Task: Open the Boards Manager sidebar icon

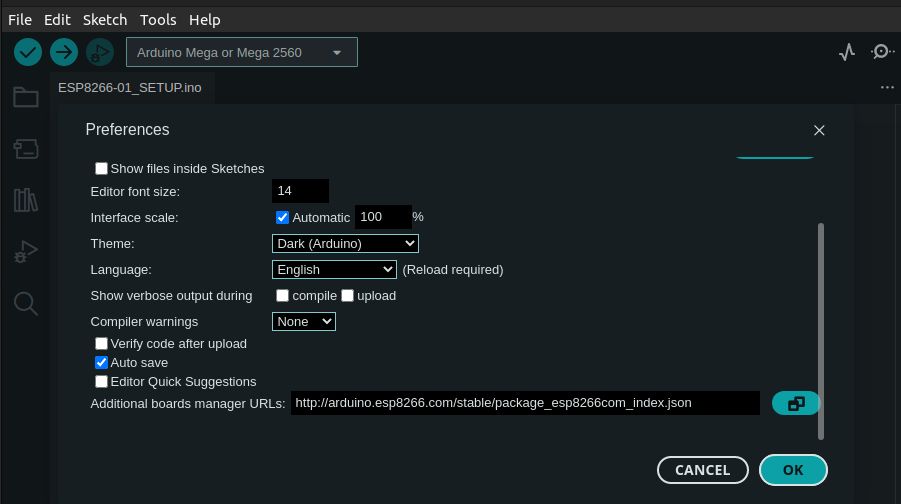Action: pyautogui.click(x=26, y=149)
